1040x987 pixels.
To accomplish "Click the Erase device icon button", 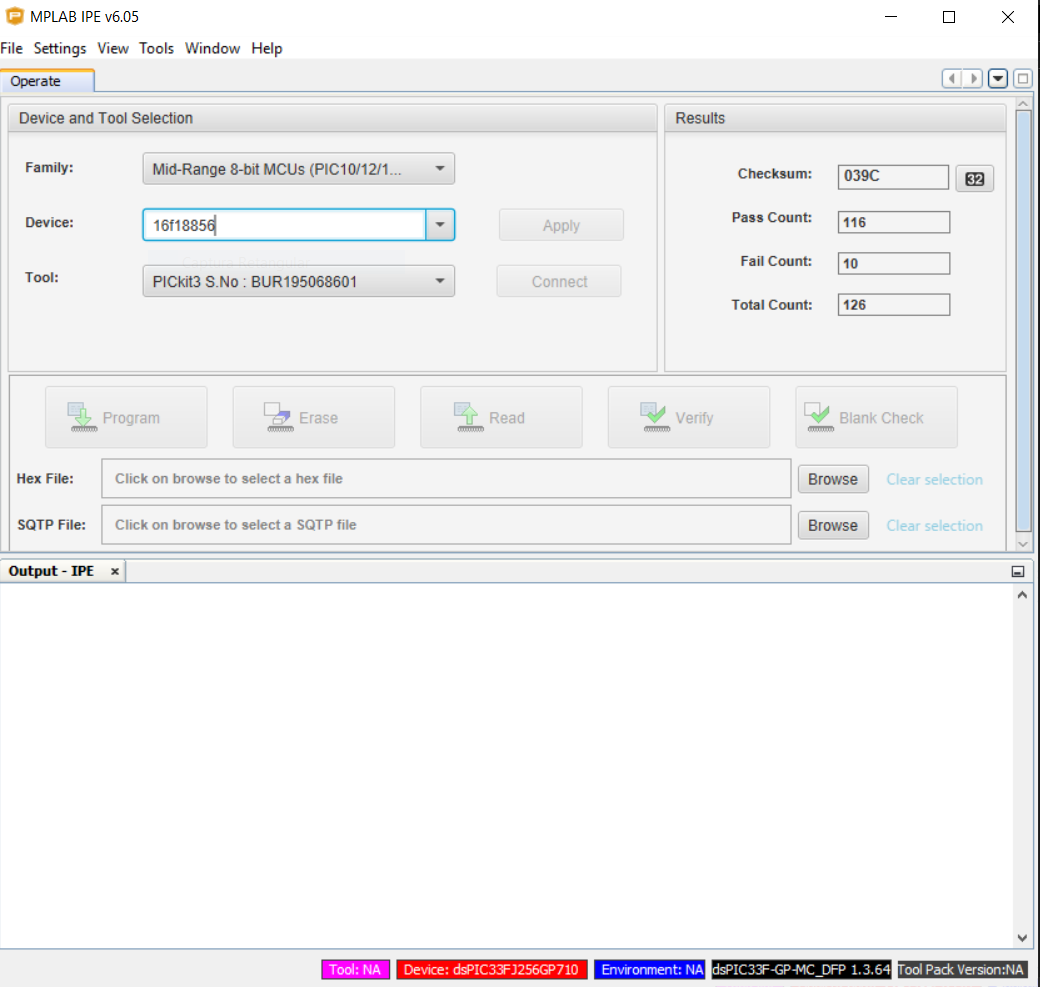I will coord(314,417).
